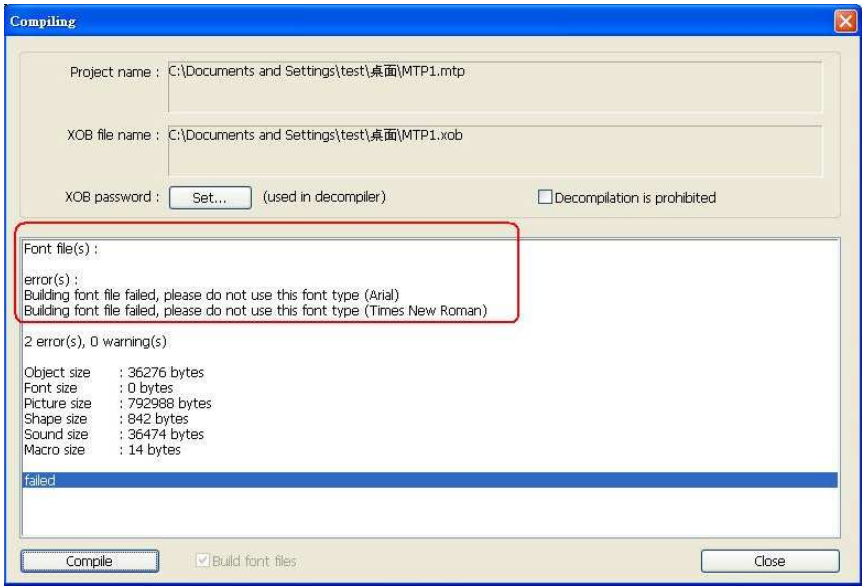862x586 pixels.
Task: Click the 'Font size : 0 bytes' line
Action: pyautogui.click(x=98, y=388)
